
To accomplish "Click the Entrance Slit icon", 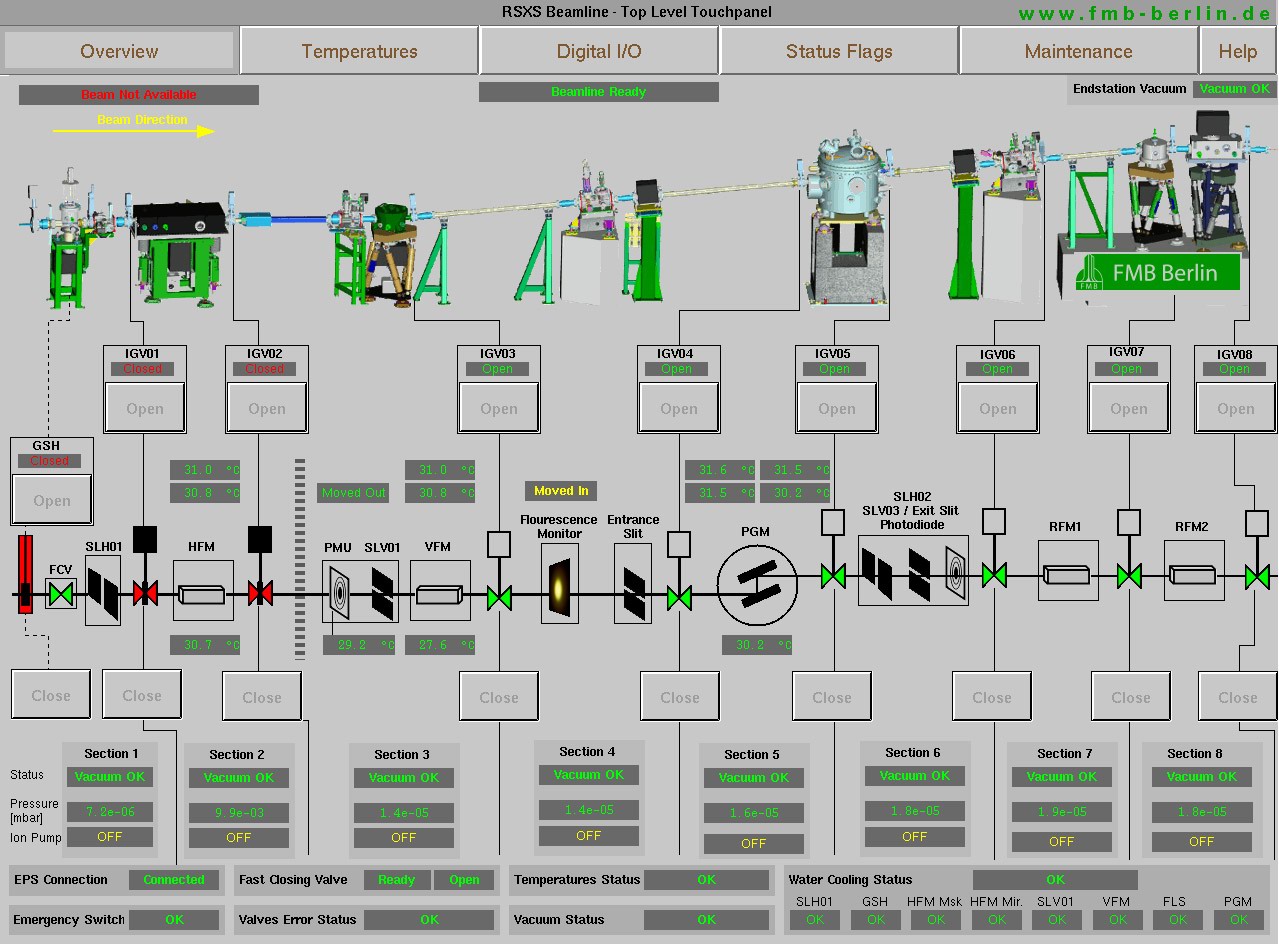I will coord(632,590).
